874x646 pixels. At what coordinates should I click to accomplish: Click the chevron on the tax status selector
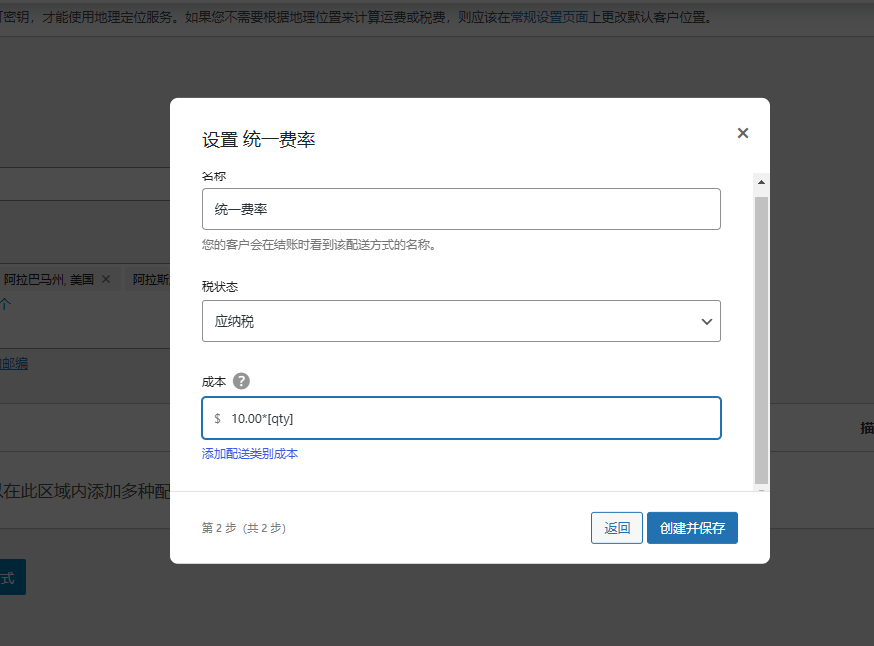707,321
